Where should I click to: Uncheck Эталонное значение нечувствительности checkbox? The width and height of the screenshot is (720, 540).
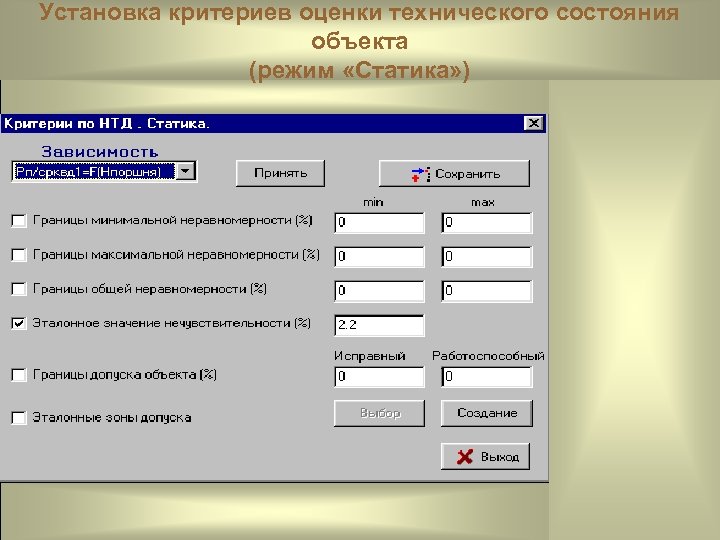[x=19, y=323]
